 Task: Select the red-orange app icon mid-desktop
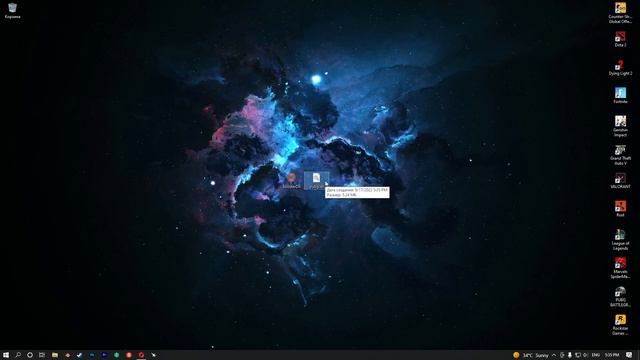coord(291,180)
